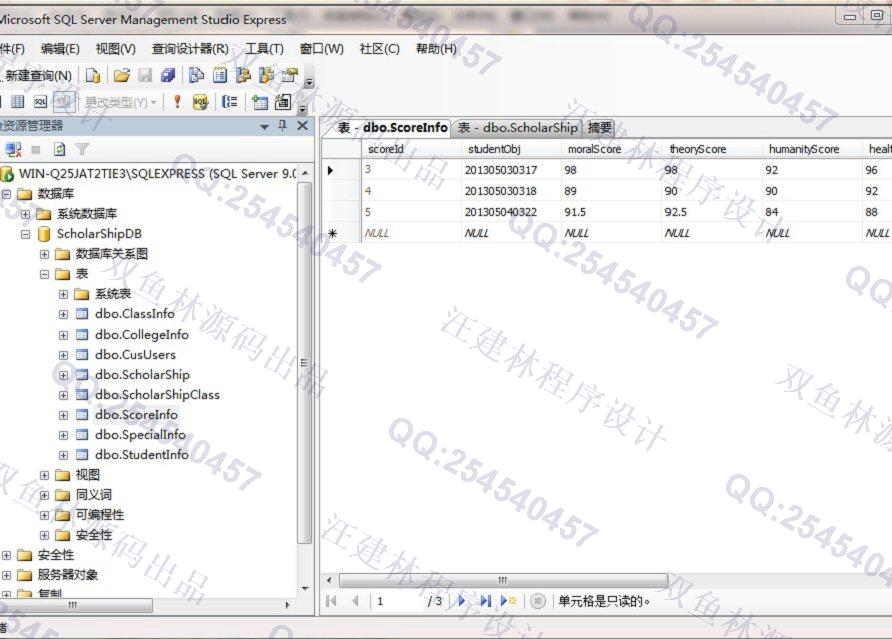
Task: Click the Verify SQL syntax icon
Action: [200, 102]
